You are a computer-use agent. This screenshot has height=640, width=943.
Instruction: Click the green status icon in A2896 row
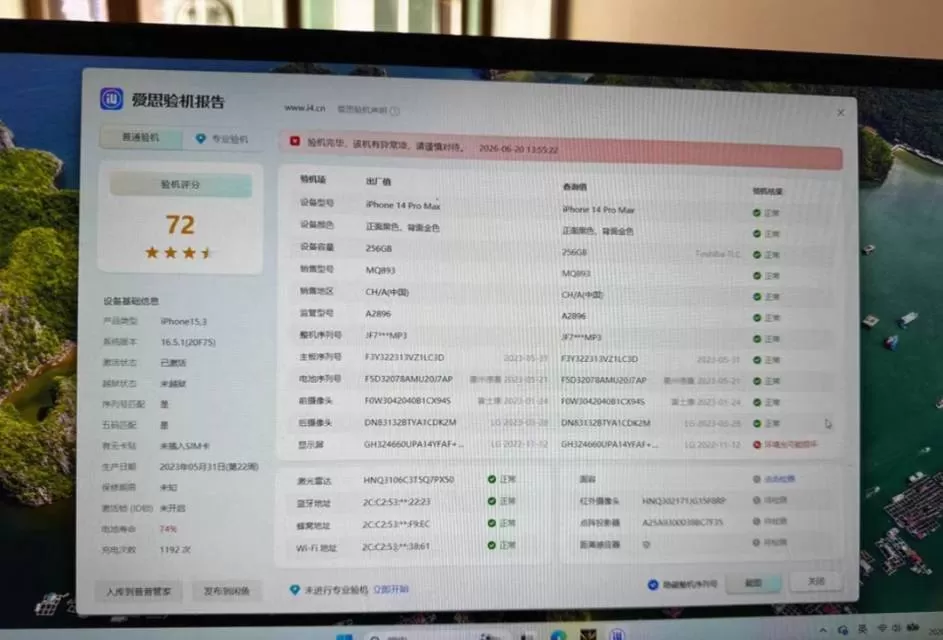tap(757, 318)
